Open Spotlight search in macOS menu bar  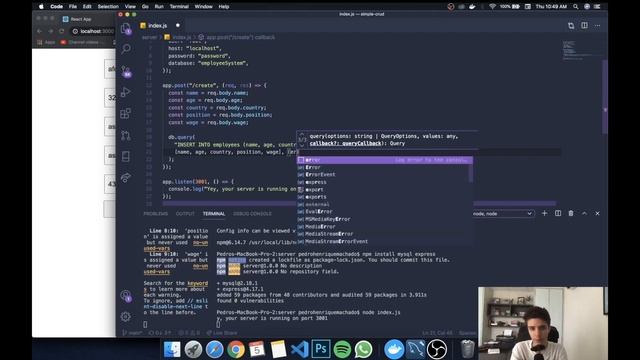coord(575,7)
